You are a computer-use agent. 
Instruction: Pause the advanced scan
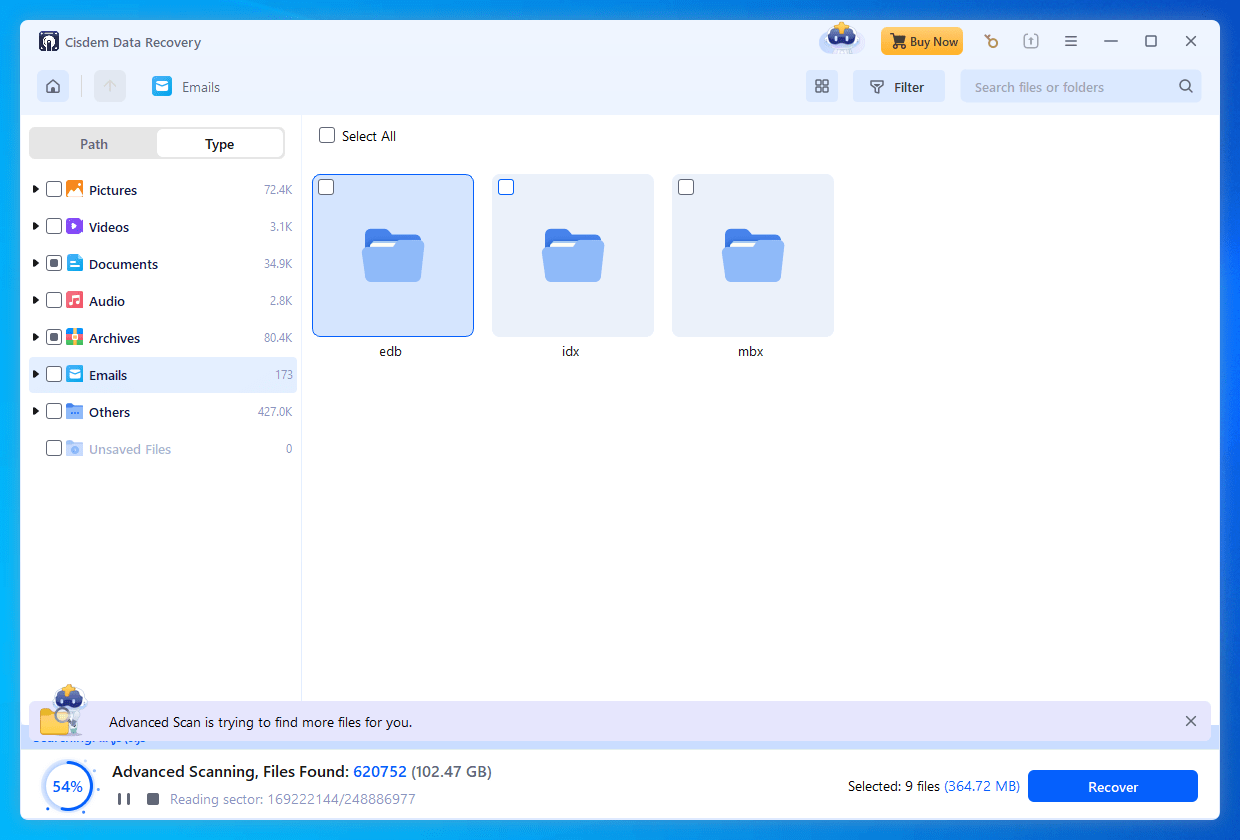124,799
